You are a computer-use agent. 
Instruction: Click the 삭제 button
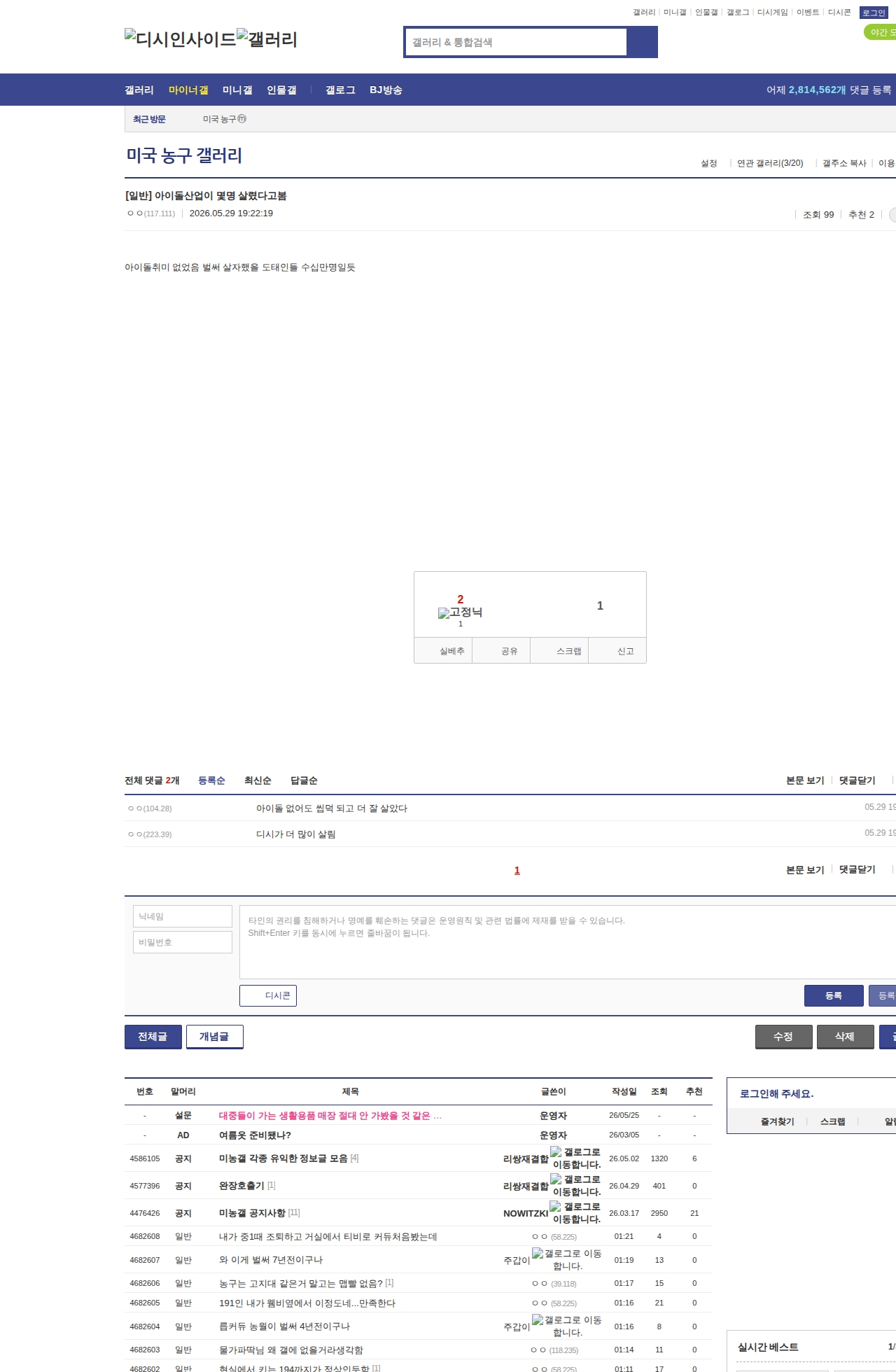[846, 1037]
